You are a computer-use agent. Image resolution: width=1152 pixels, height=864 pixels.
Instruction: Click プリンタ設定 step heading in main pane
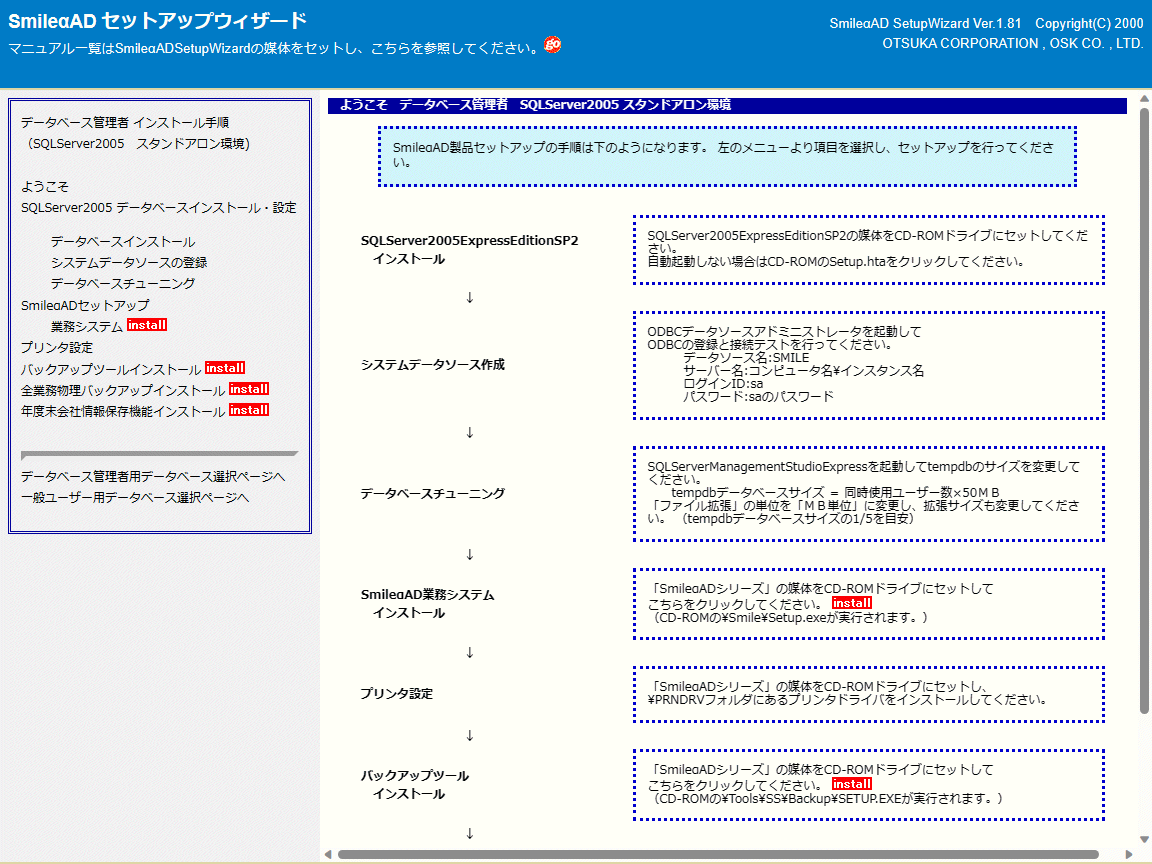(x=397, y=694)
